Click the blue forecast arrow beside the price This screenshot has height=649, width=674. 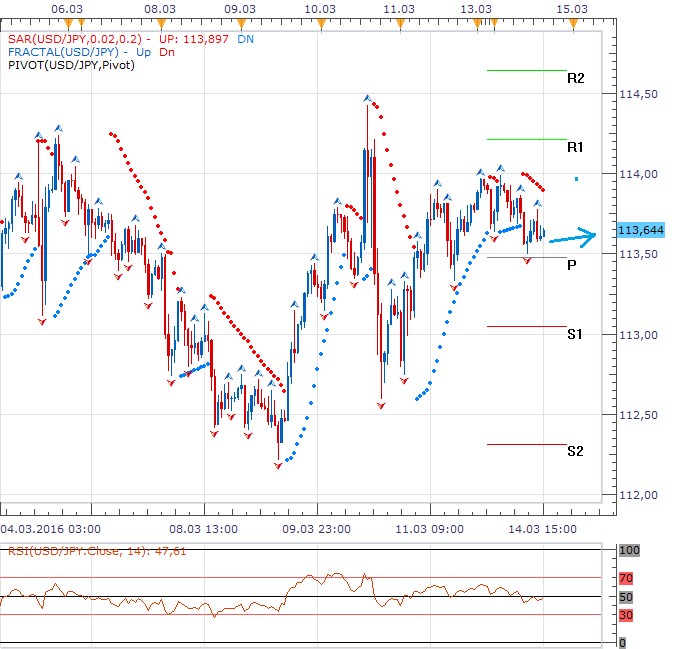(x=573, y=238)
